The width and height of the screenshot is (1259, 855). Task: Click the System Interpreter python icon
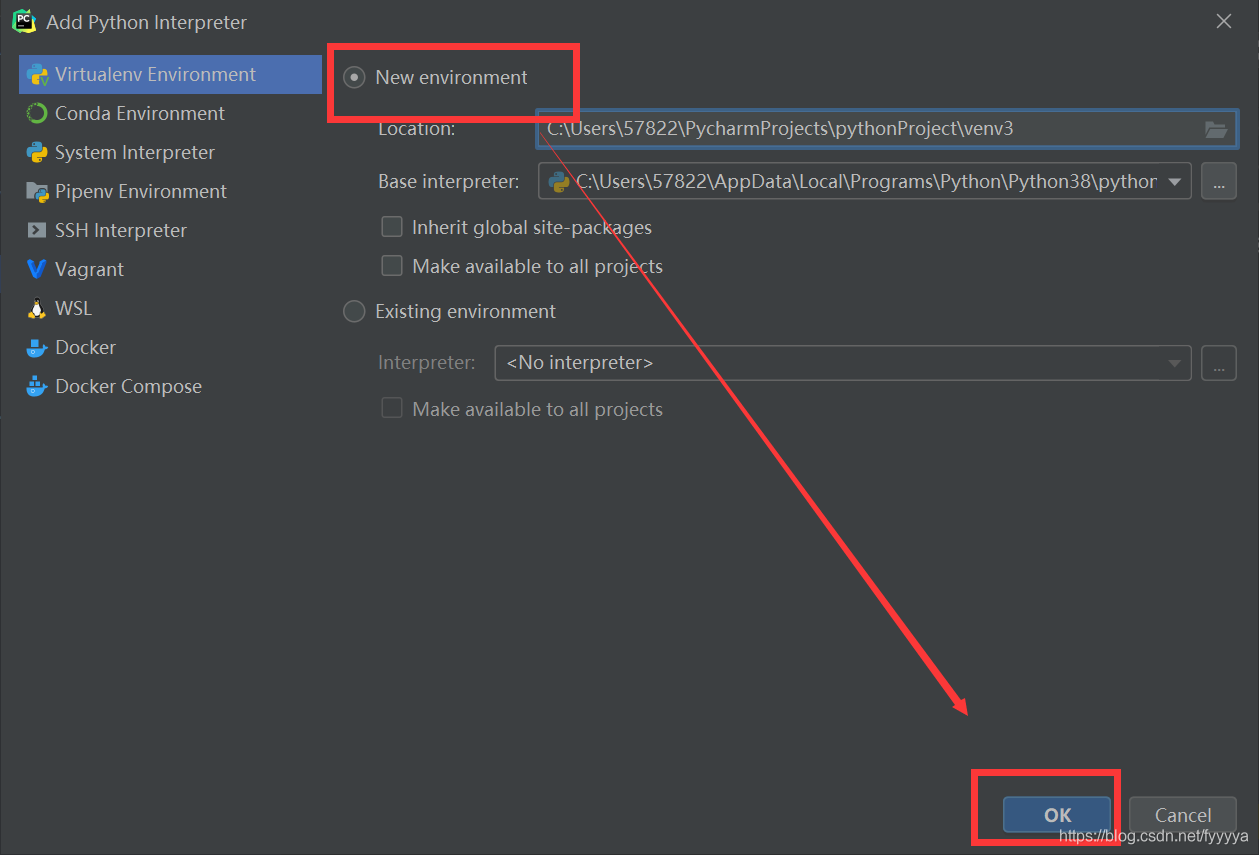(37, 152)
